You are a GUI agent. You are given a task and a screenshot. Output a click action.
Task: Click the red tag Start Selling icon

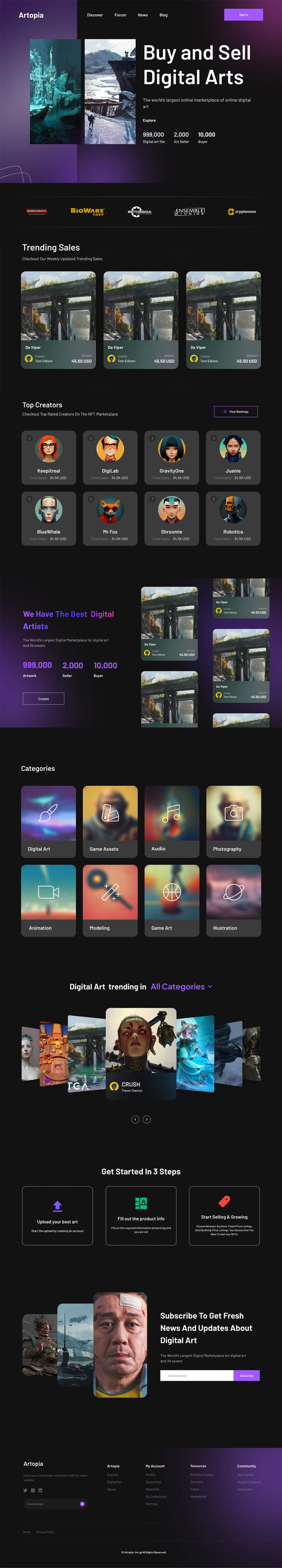pyautogui.click(x=224, y=1201)
